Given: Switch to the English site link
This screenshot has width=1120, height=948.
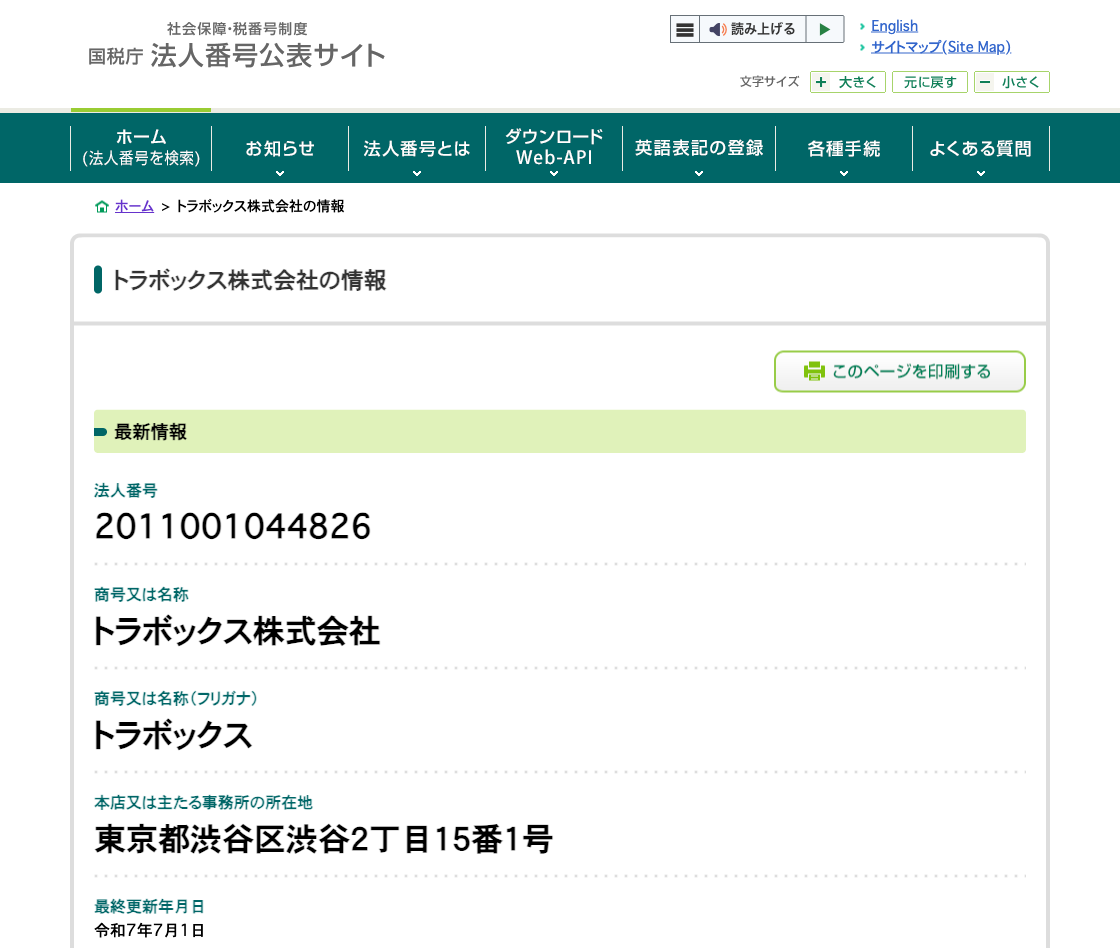Looking at the screenshot, I should (x=894, y=26).
